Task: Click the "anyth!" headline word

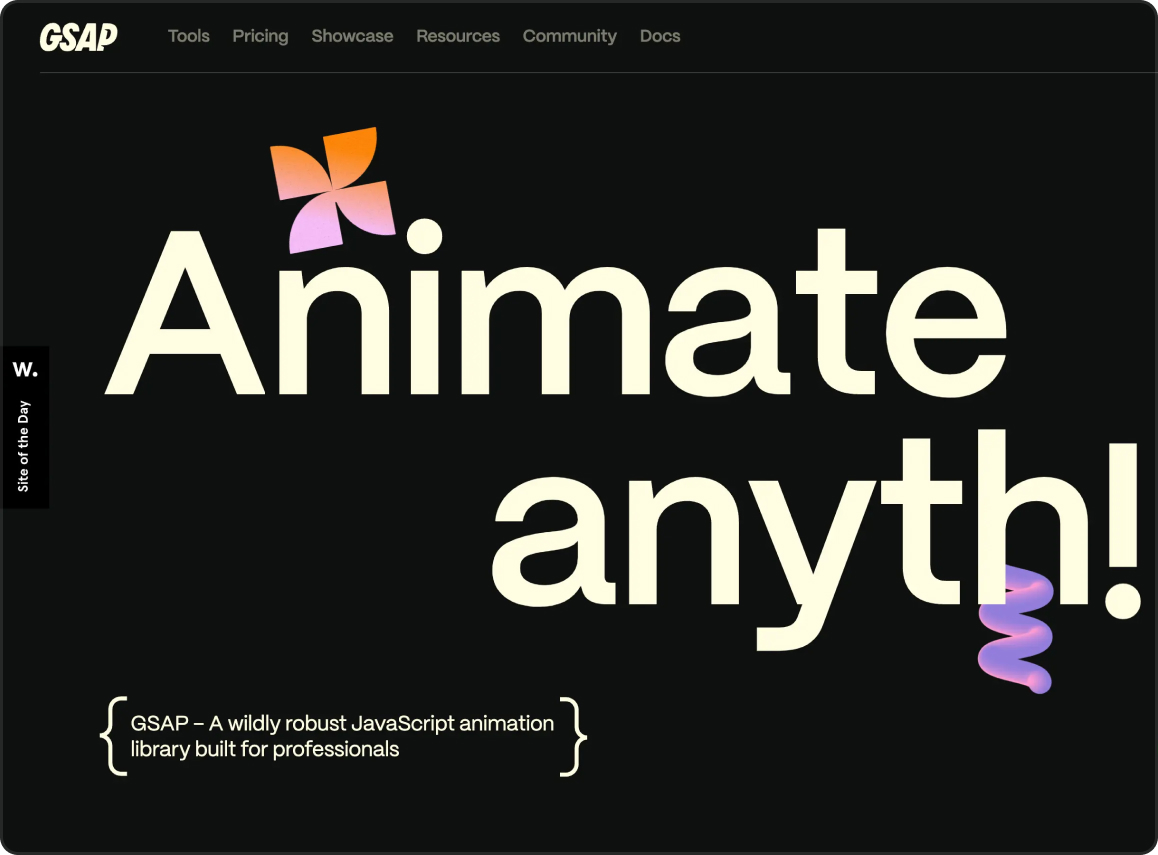Action: point(817,540)
